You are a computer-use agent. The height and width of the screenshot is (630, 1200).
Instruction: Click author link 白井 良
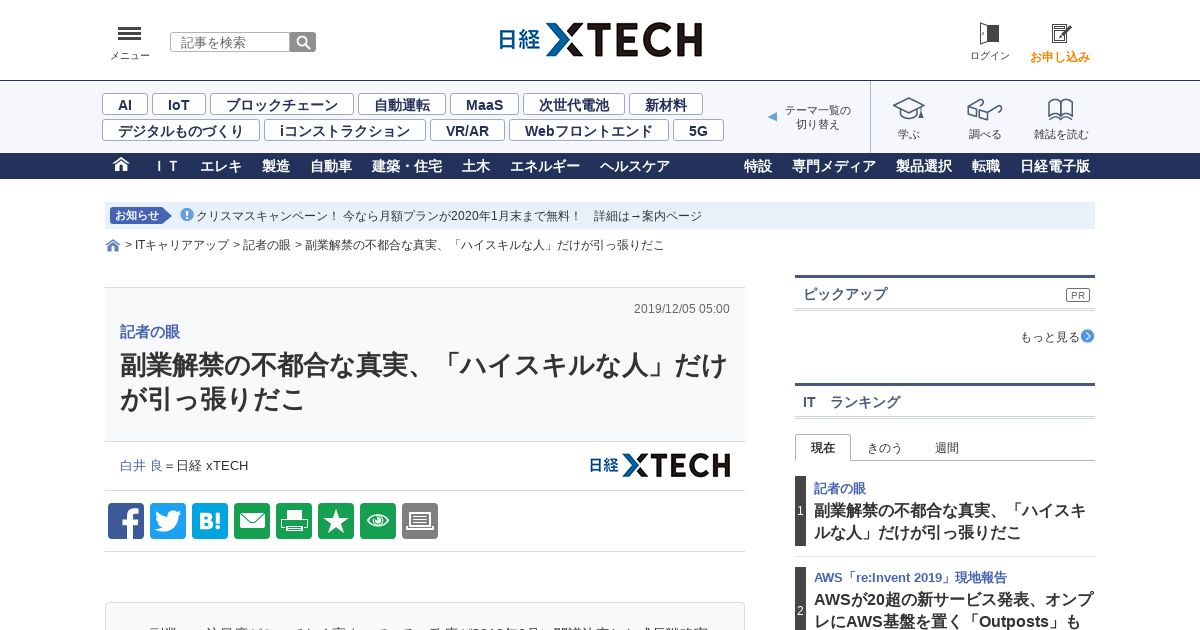[x=141, y=465]
